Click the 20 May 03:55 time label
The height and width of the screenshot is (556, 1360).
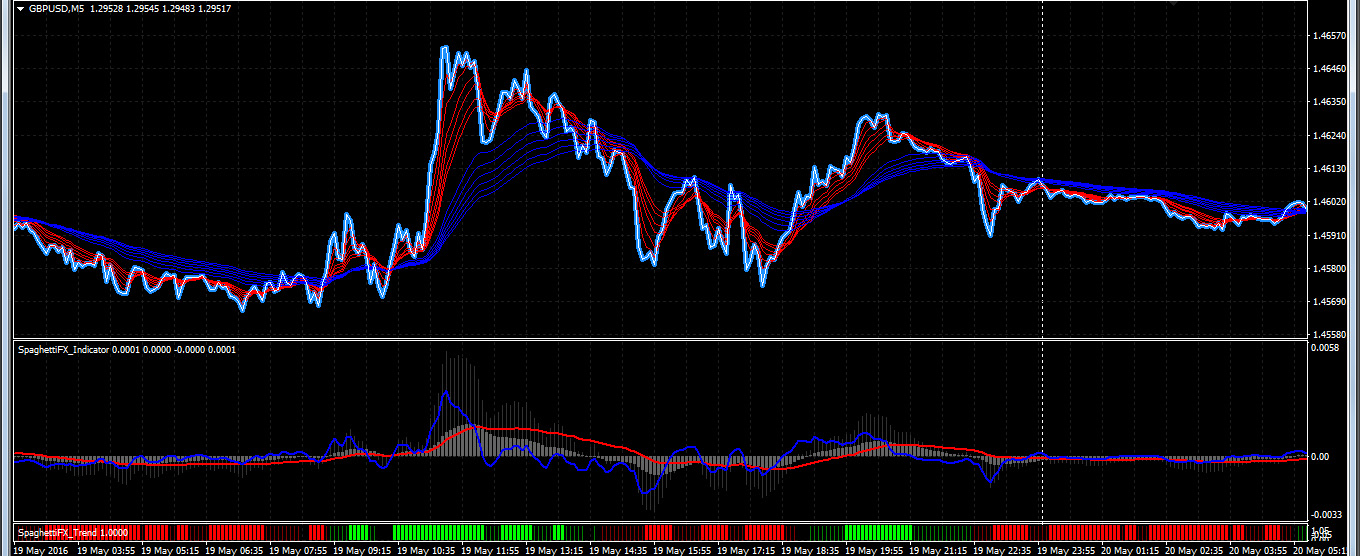pos(1258,550)
